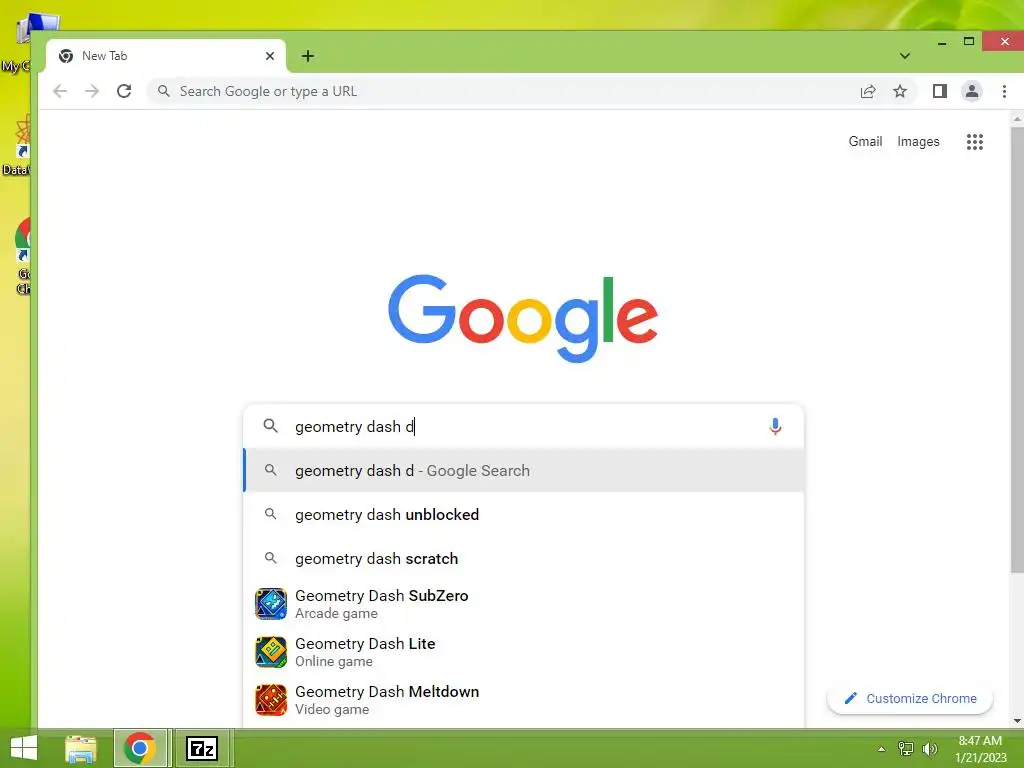Screen dimensions: 1024x768
Task: Choose Geometry Dash Meltdown suggestion
Action: coord(524,700)
